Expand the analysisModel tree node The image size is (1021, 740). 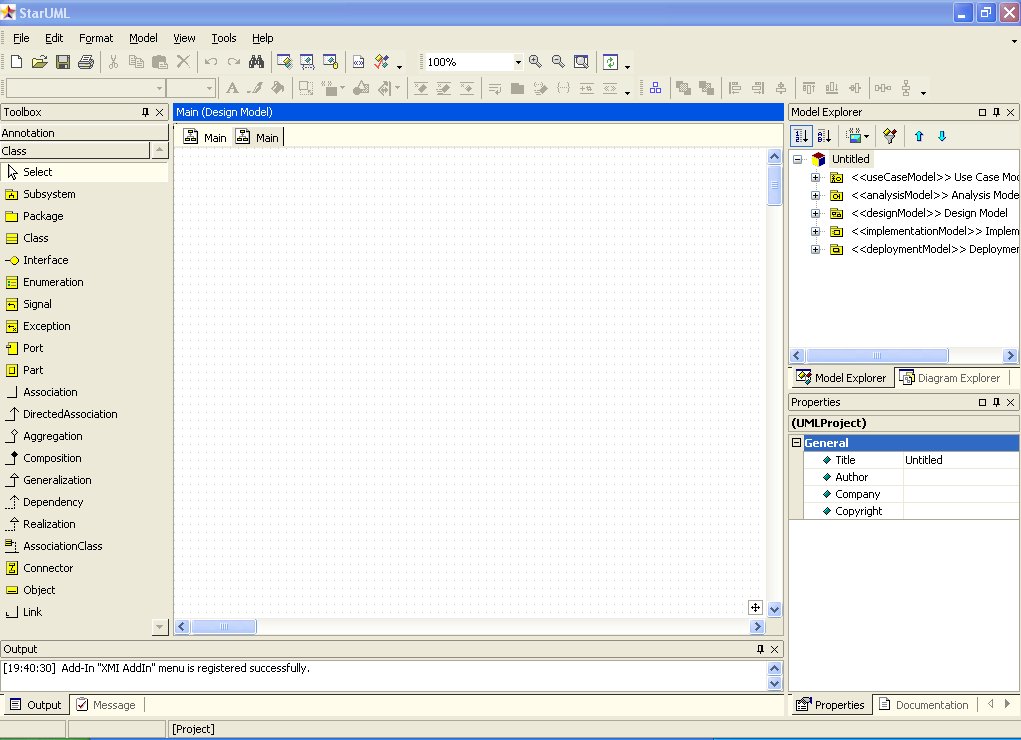(x=815, y=195)
